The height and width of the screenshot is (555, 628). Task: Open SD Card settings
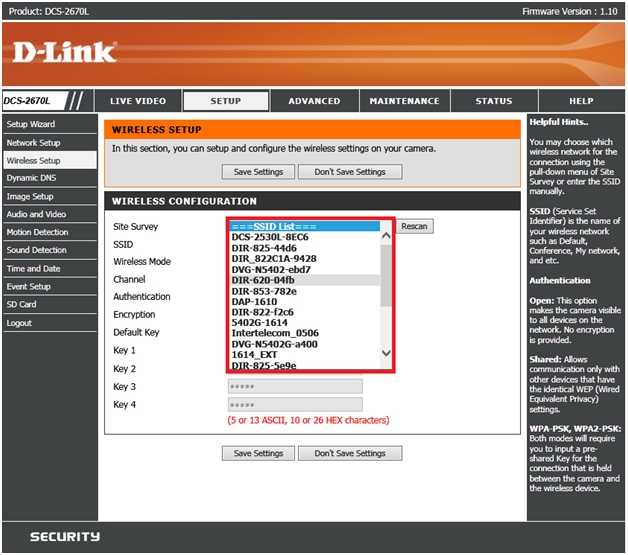click(x=22, y=304)
